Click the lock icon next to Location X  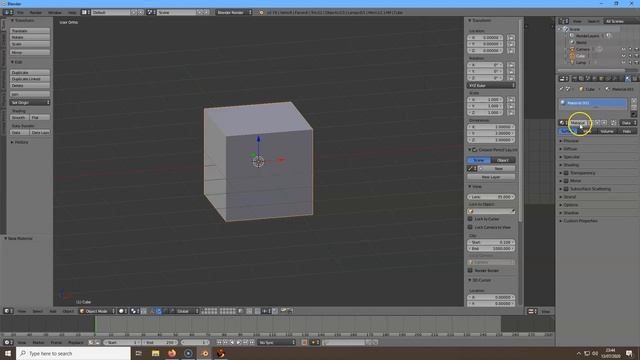pyautogui.click(x=511, y=38)
